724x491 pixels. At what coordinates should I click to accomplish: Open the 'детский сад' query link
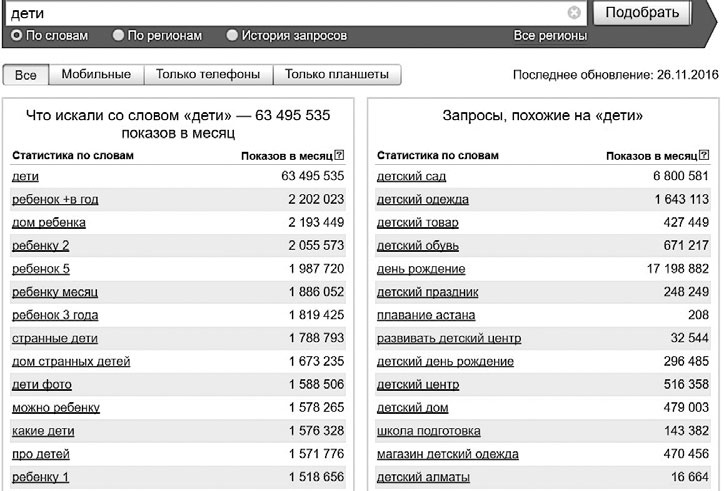click(411, 176)
